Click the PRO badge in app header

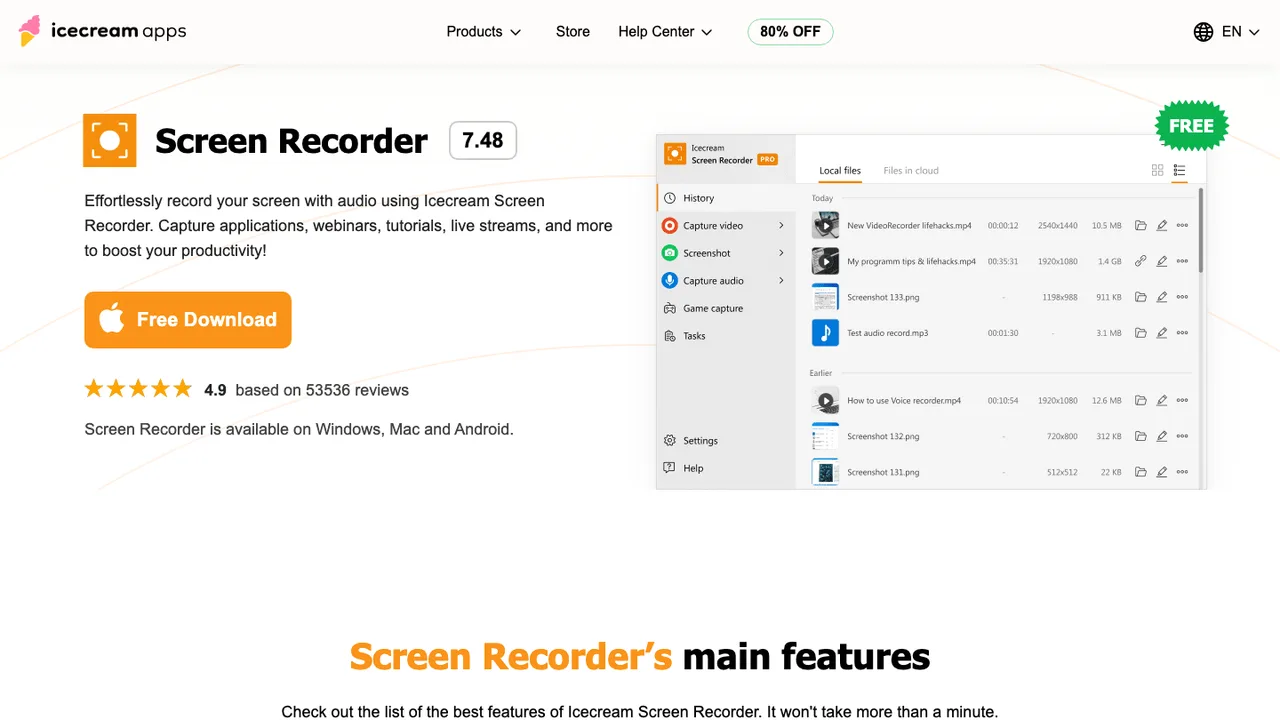(767, 159)
